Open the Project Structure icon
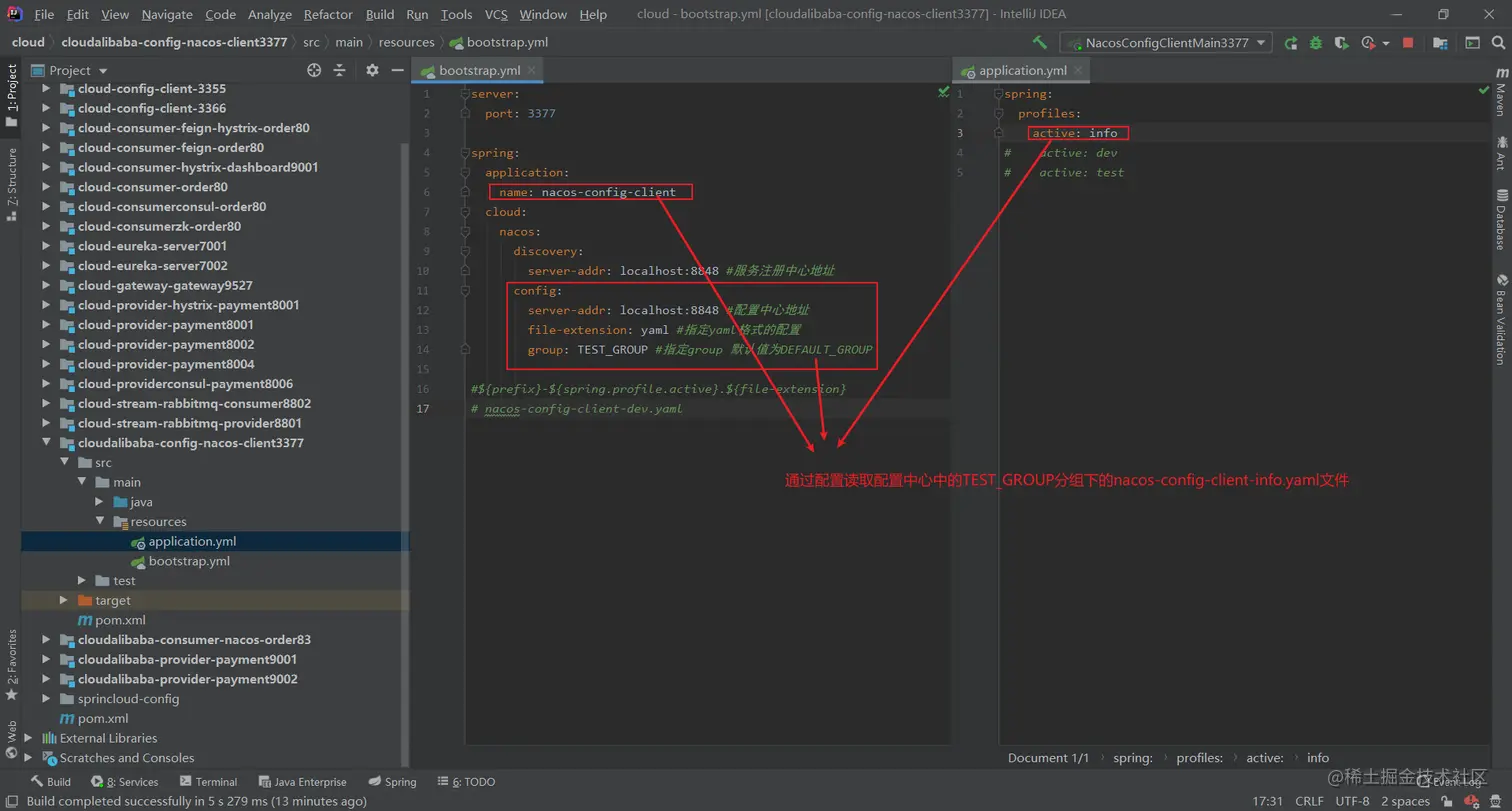The image size is (1512, 811). pyautogui.click(x=1440, y=43)
